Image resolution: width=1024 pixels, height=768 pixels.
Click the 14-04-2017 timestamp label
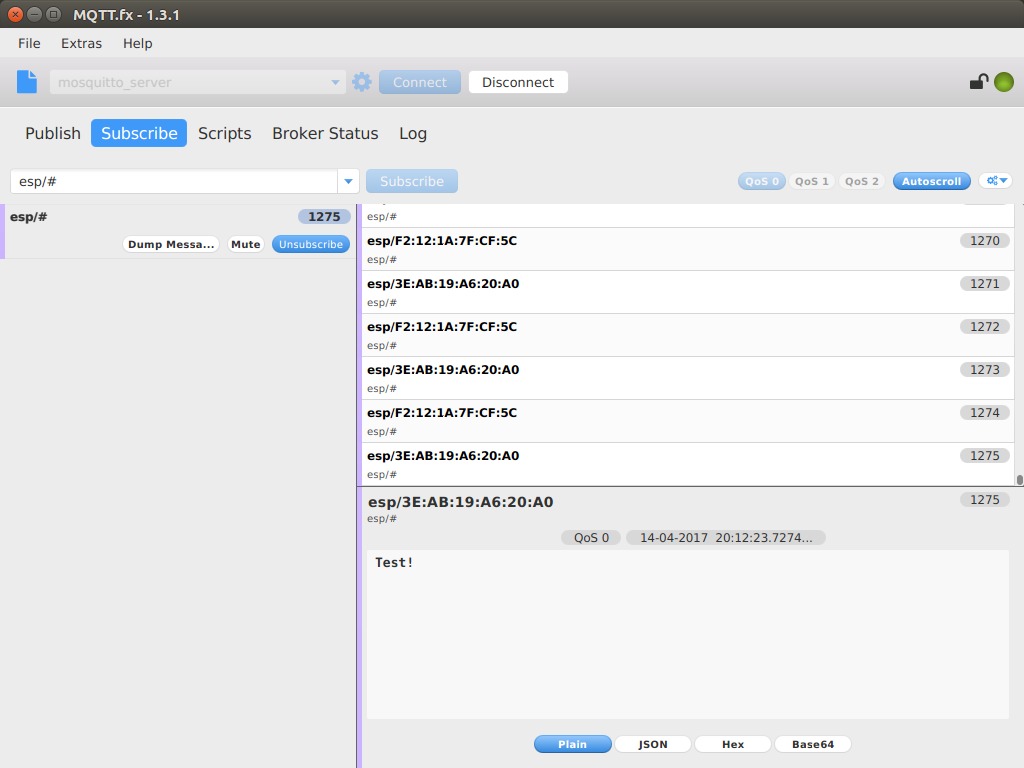[726, 537]
